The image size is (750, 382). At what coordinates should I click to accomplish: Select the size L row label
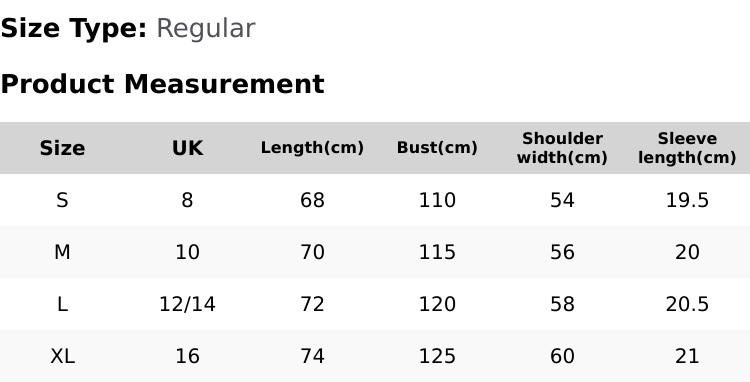(x=62, y=304)
